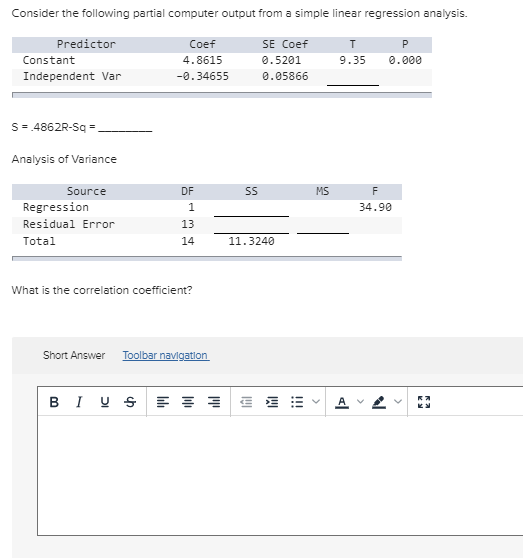Click the 'S = .4862R-Sq =' line
Screen dimensions: 523x558
pyautogui.click(x=82, y=127)
